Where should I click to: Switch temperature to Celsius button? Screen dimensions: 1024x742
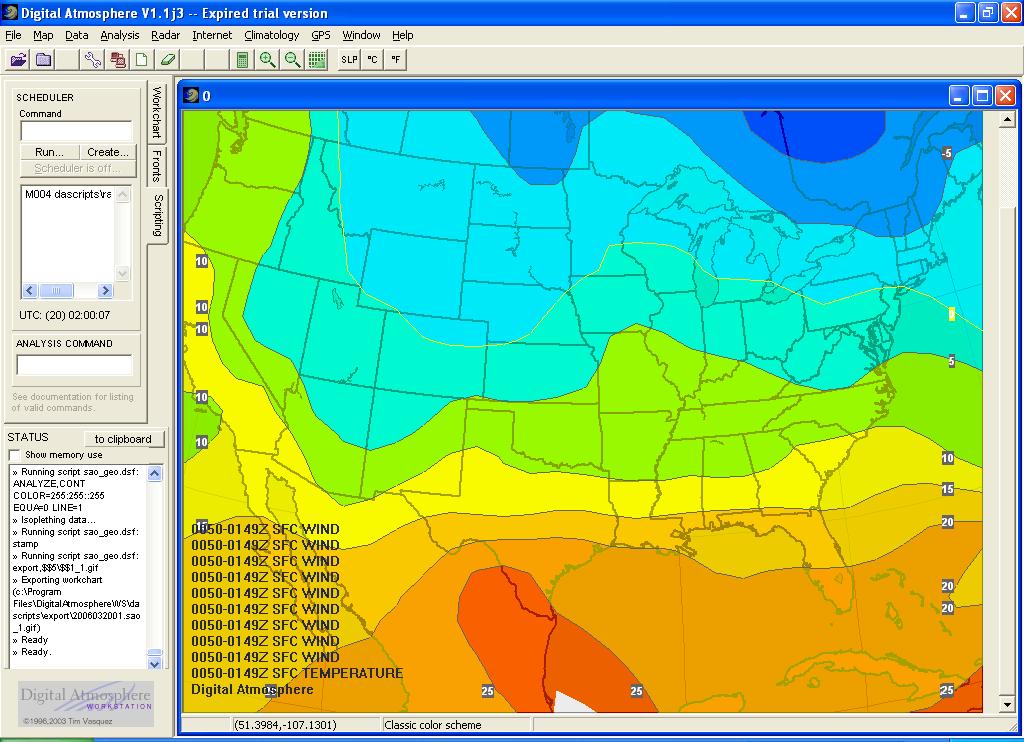tap(372, 59)
